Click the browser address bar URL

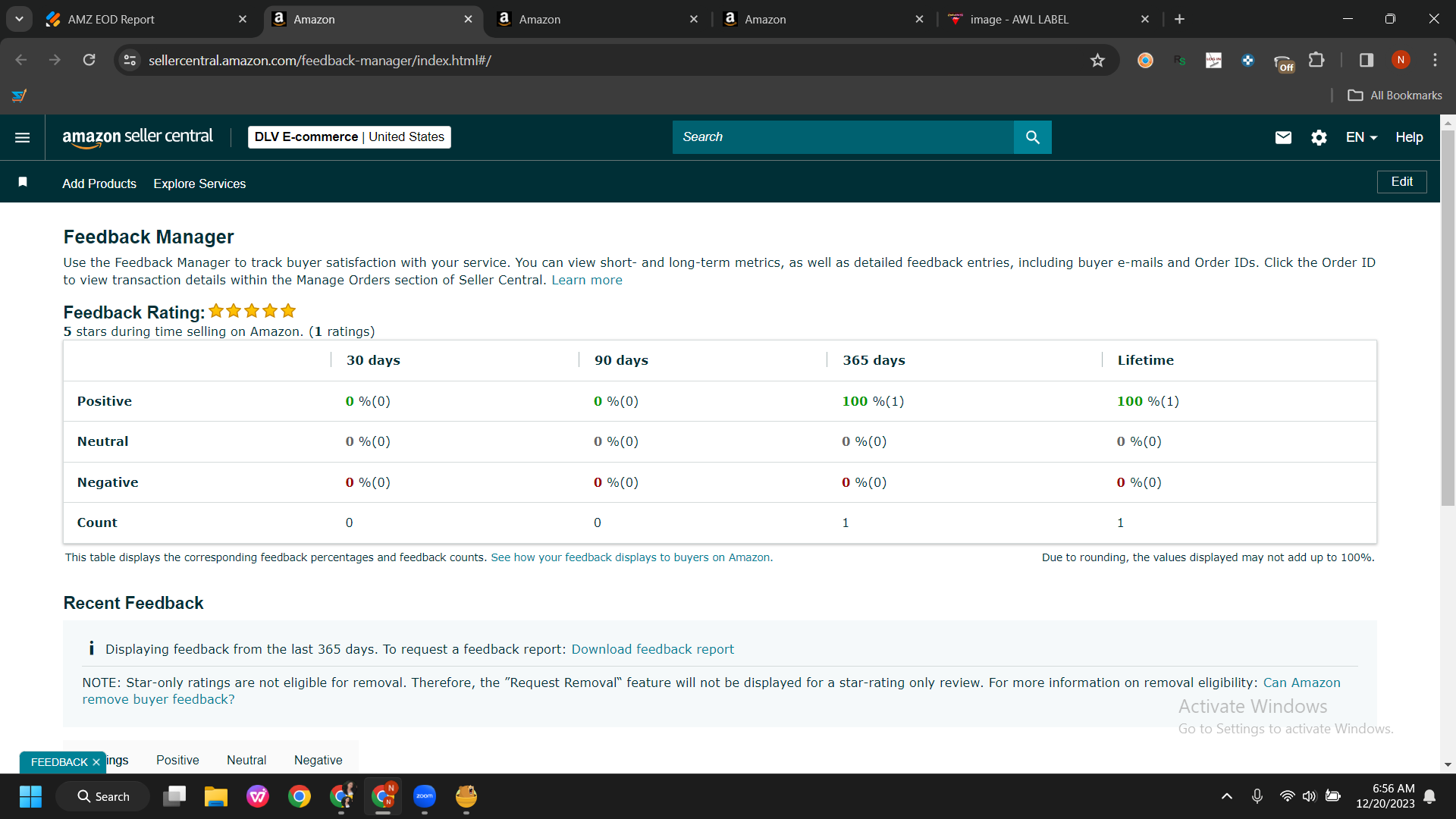tap(319, 60)
